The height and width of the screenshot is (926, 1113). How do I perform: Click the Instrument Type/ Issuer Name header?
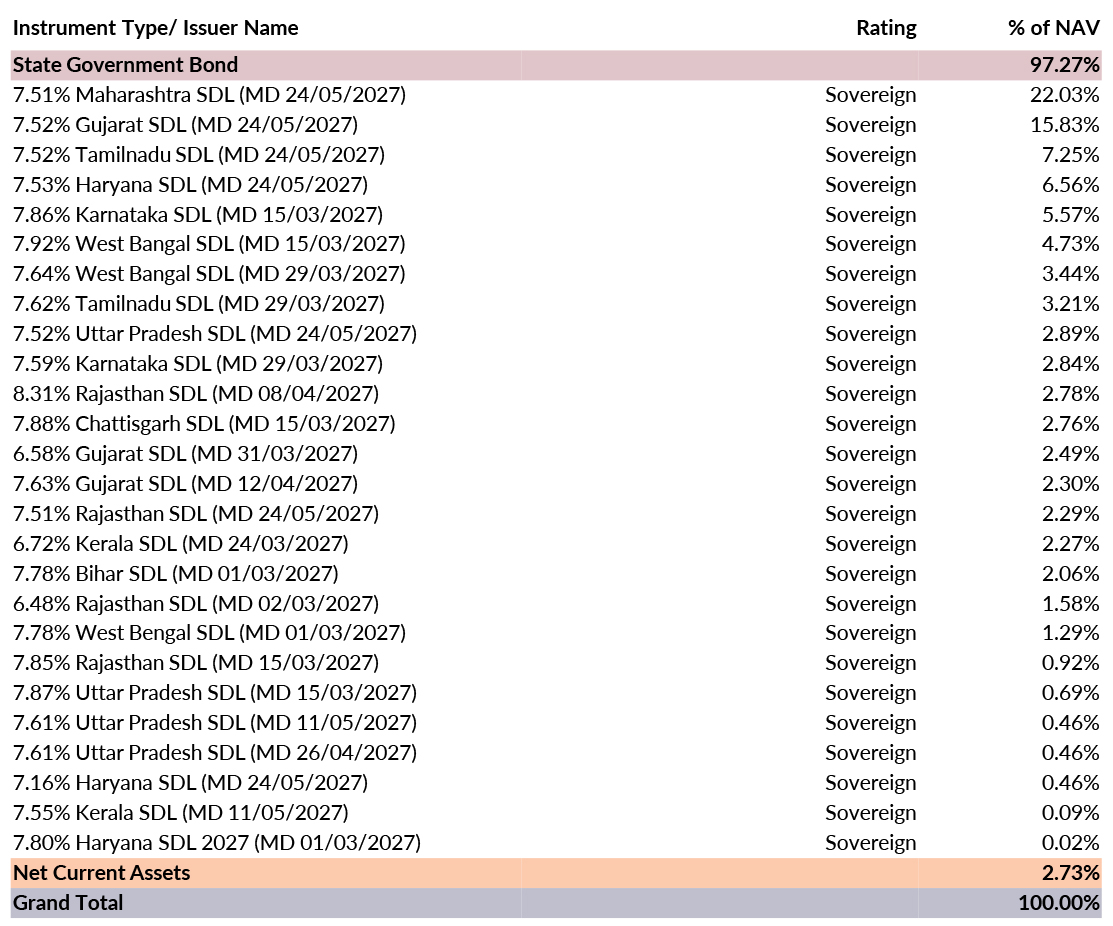pyautogui.click(x=155, y=27)
